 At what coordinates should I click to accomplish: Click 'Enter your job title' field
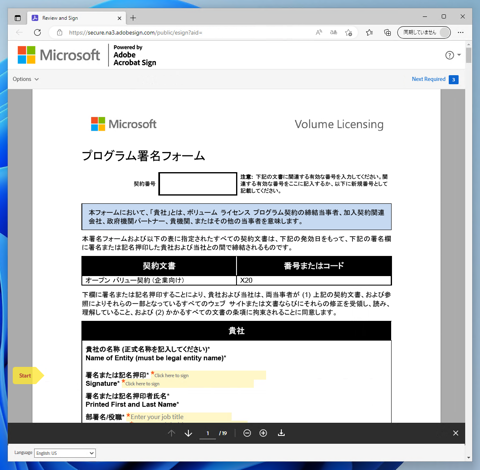(179, 417)
